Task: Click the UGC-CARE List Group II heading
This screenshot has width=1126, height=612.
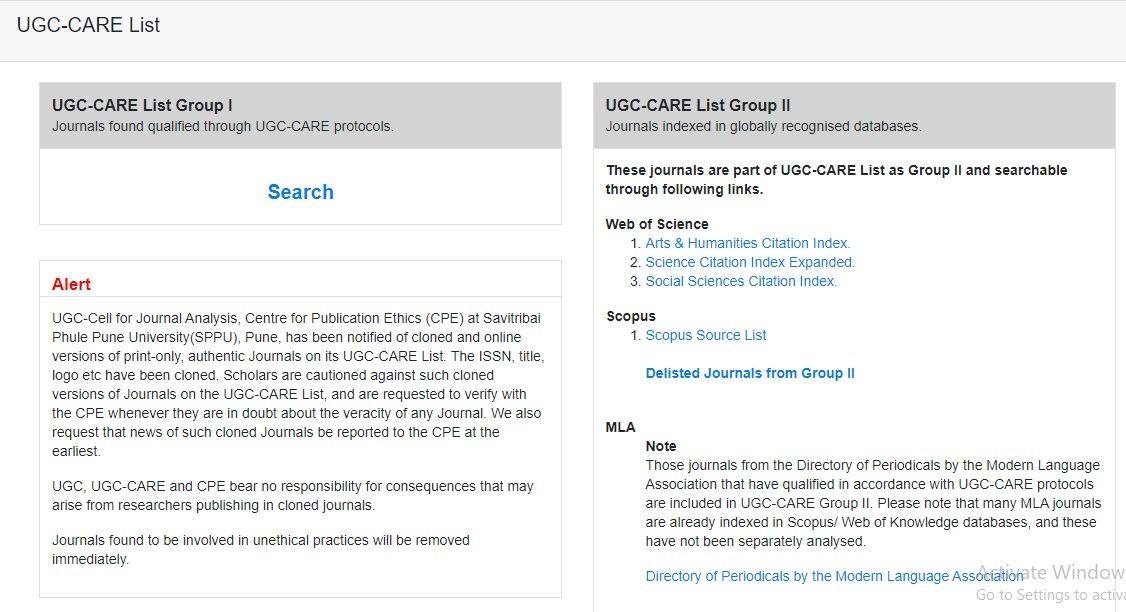Action: point(698,105)
